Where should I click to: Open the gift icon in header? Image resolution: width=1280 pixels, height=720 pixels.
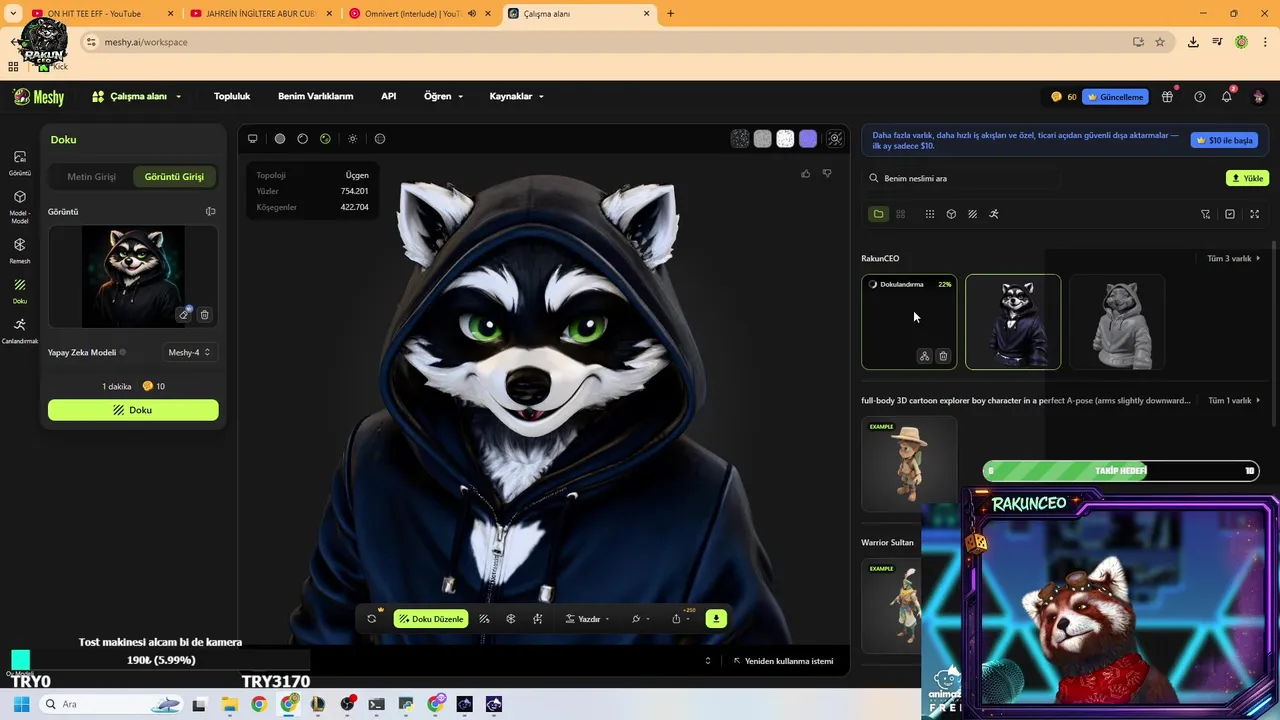coord(1167,97)
